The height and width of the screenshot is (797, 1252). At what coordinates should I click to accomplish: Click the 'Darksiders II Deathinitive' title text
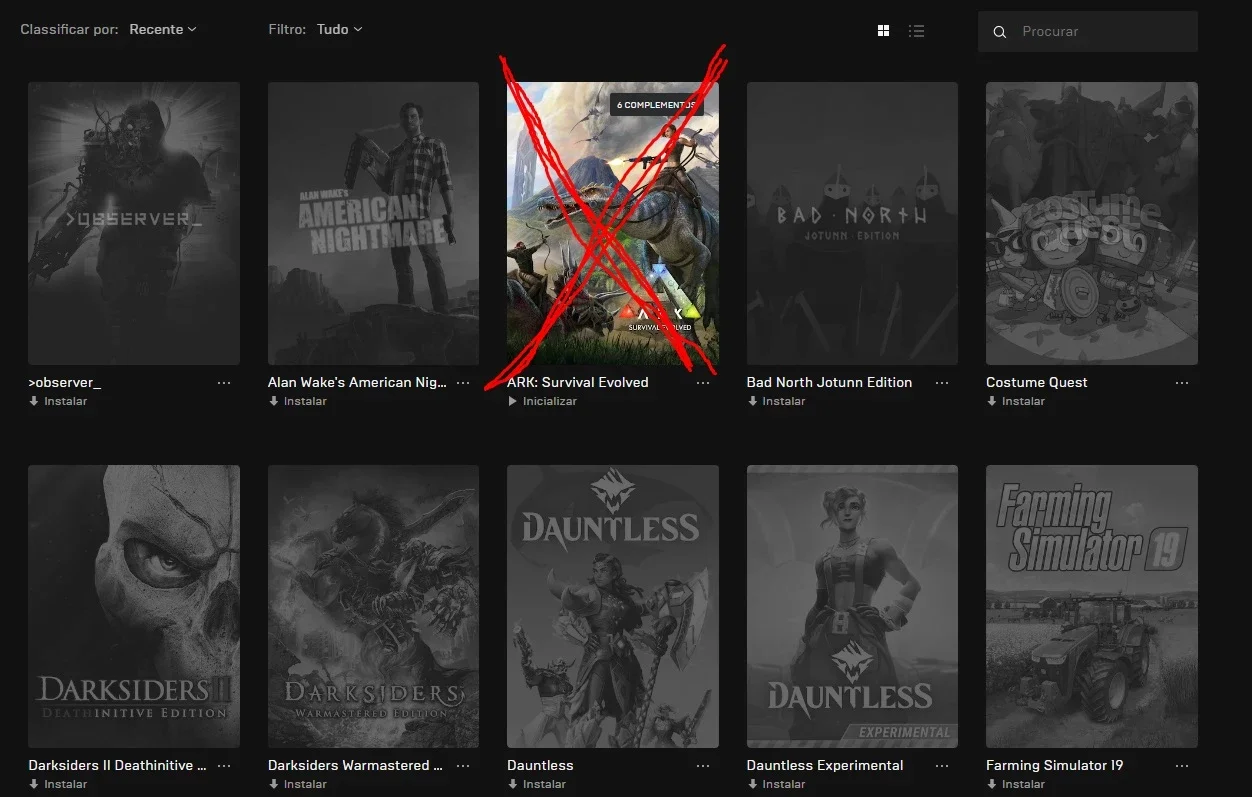tap(117, 765)
